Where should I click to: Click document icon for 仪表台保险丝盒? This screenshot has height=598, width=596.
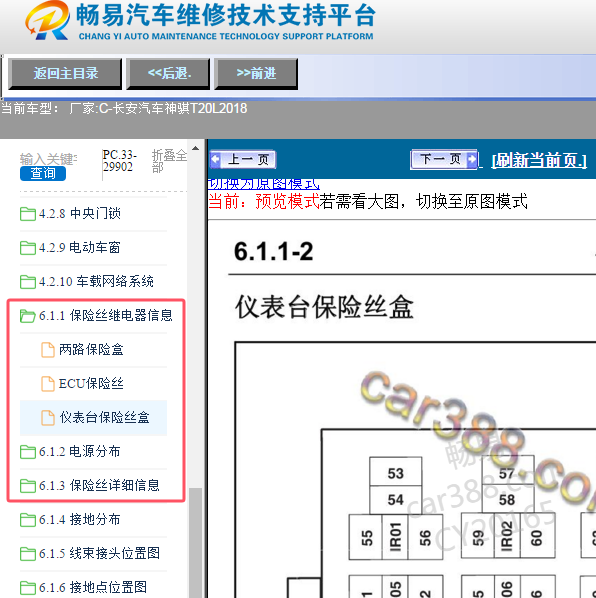[48, 418]
